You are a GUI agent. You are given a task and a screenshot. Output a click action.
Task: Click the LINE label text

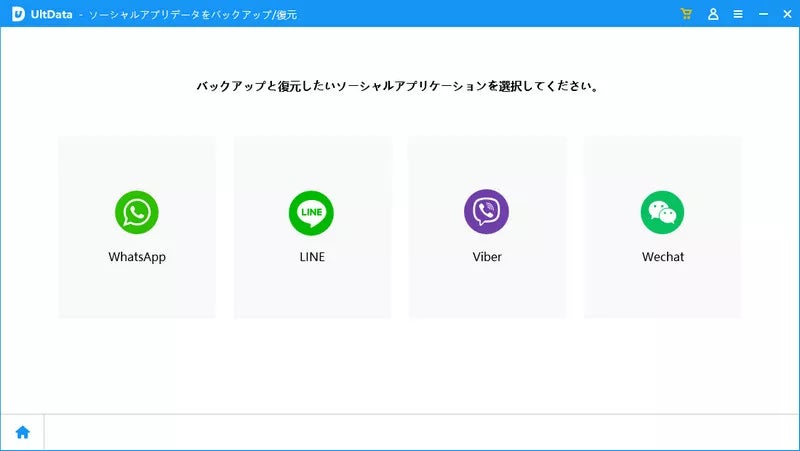point(312,257)
